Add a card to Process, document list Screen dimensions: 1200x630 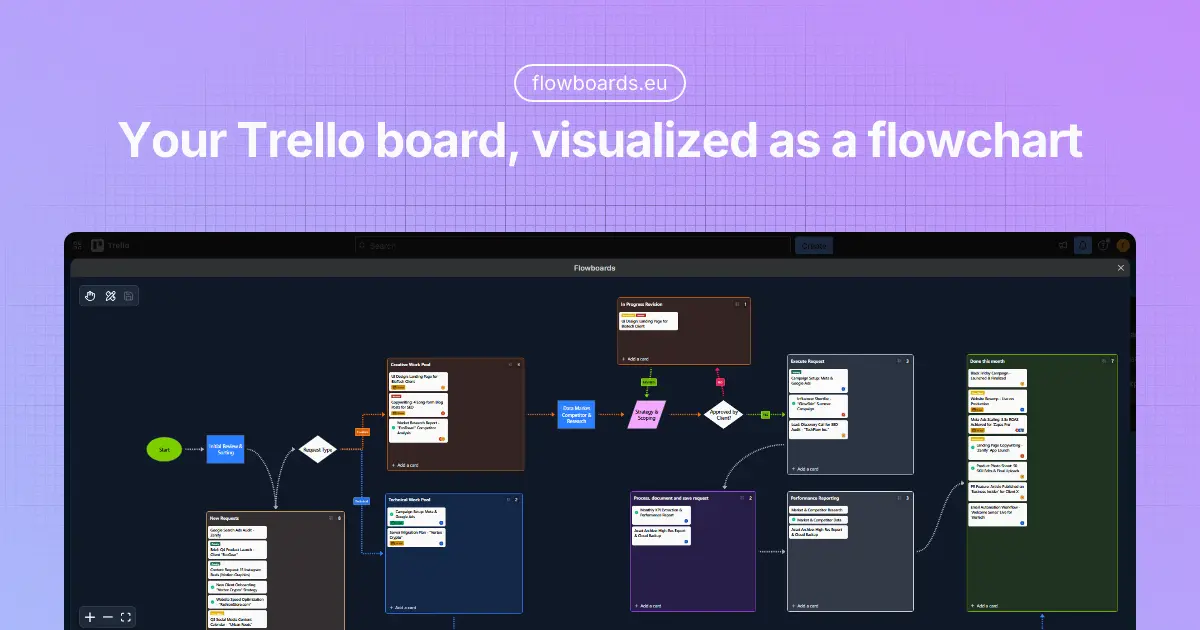click(650, 606)
